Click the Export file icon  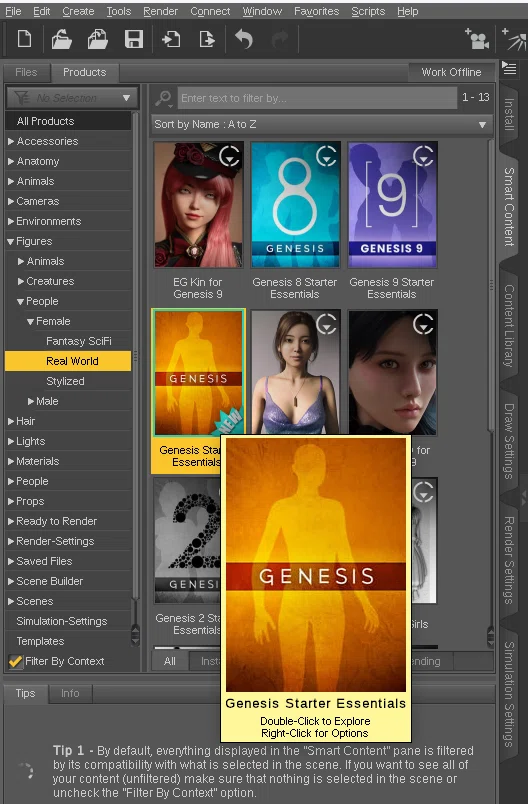coord(207,39)
